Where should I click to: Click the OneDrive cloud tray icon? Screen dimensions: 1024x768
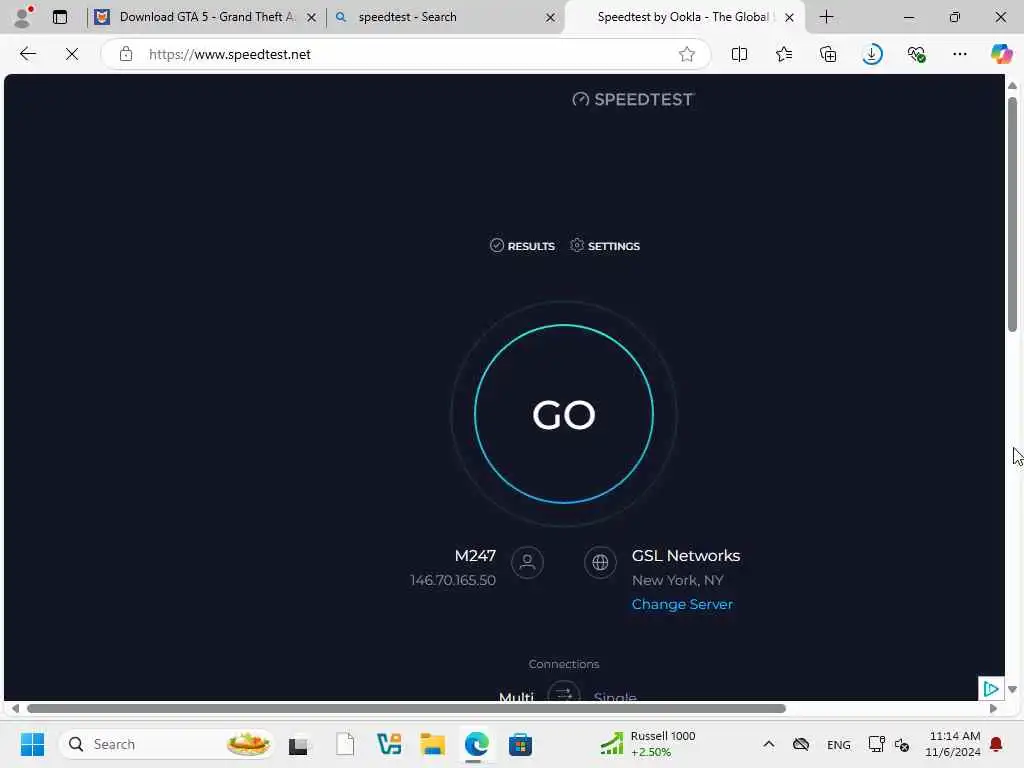coord(801,744)
